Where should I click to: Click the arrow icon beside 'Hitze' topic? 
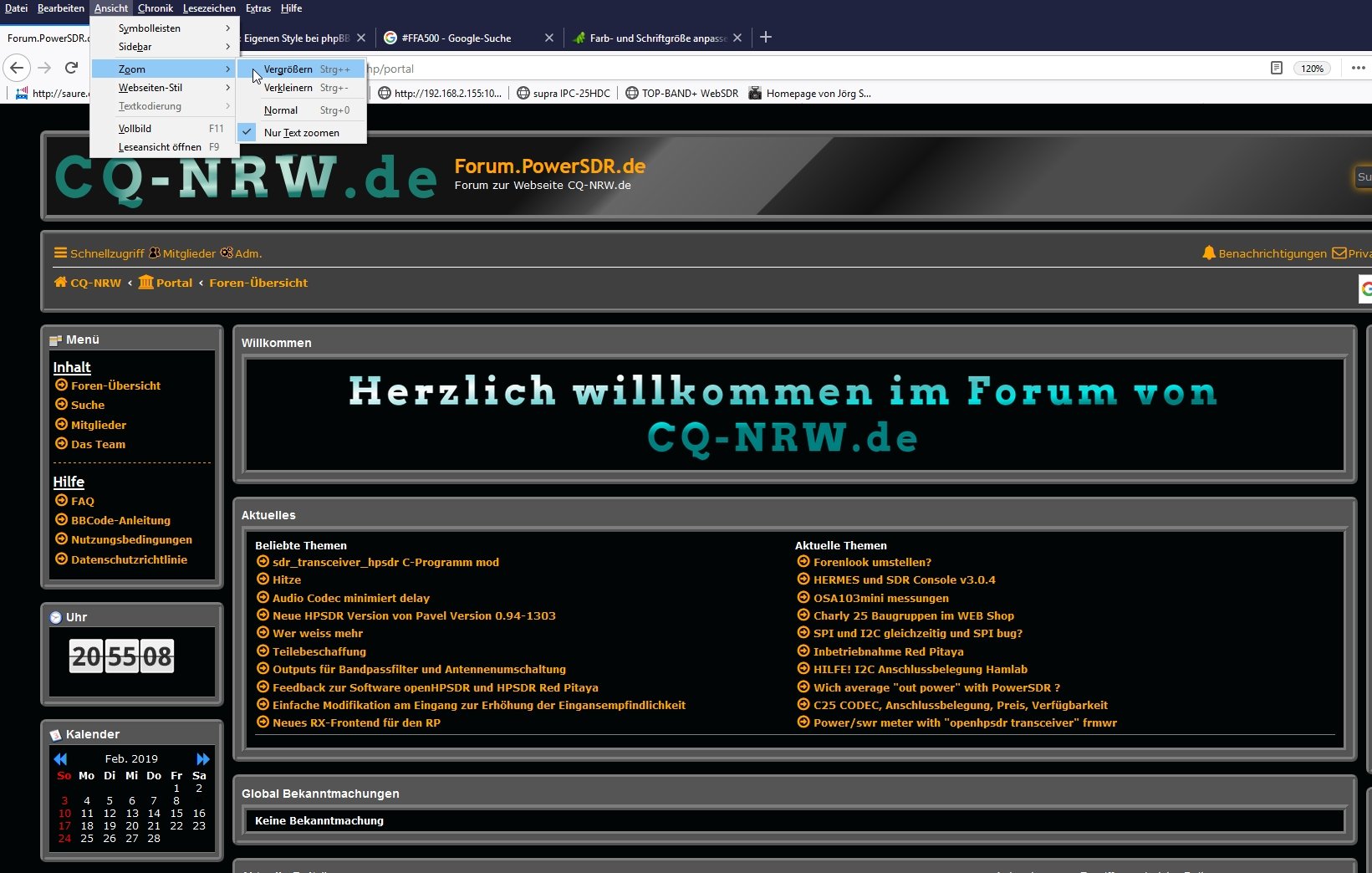coord(263,579)
